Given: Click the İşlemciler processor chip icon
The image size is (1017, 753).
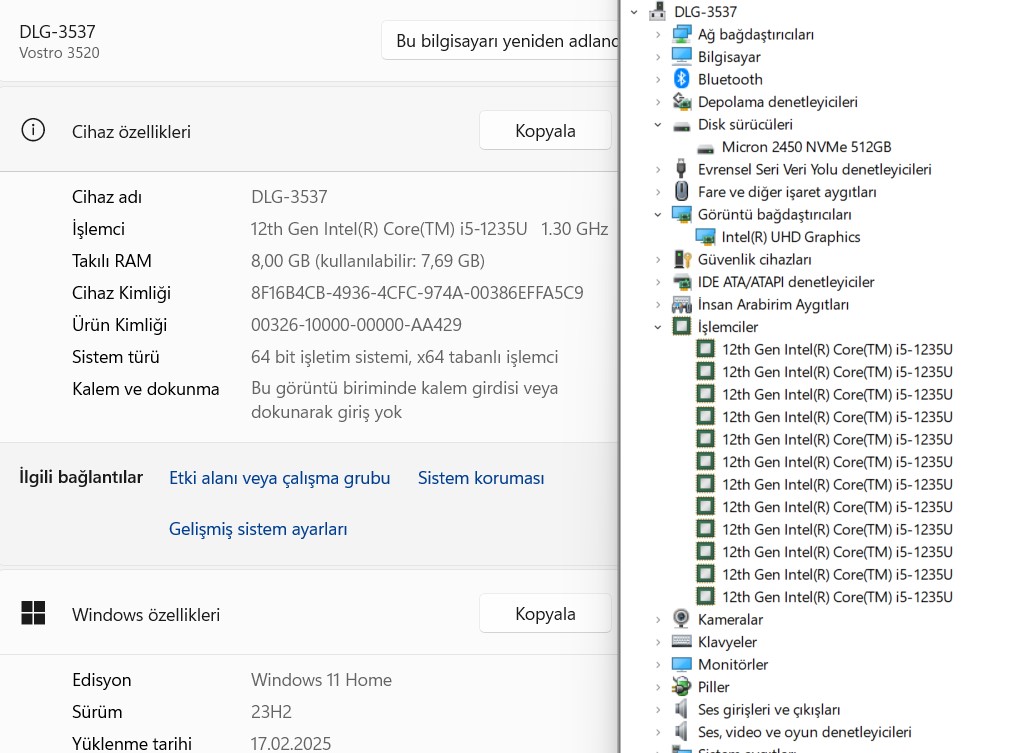Looking at the screenshot, I should pyautogui.click(x=682, y=326).
